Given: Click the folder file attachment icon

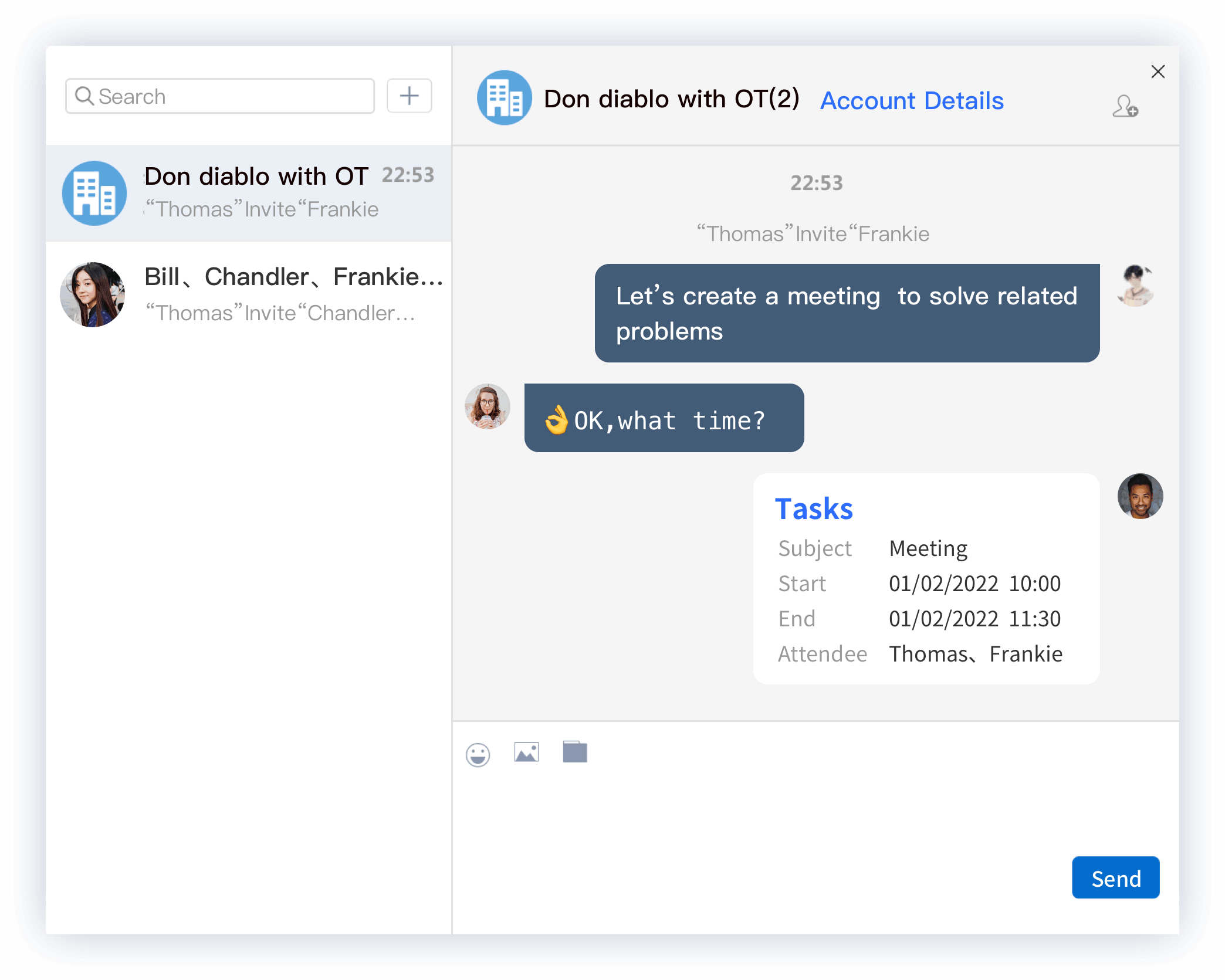Looking at the screenshot, I should click(574, 752).
